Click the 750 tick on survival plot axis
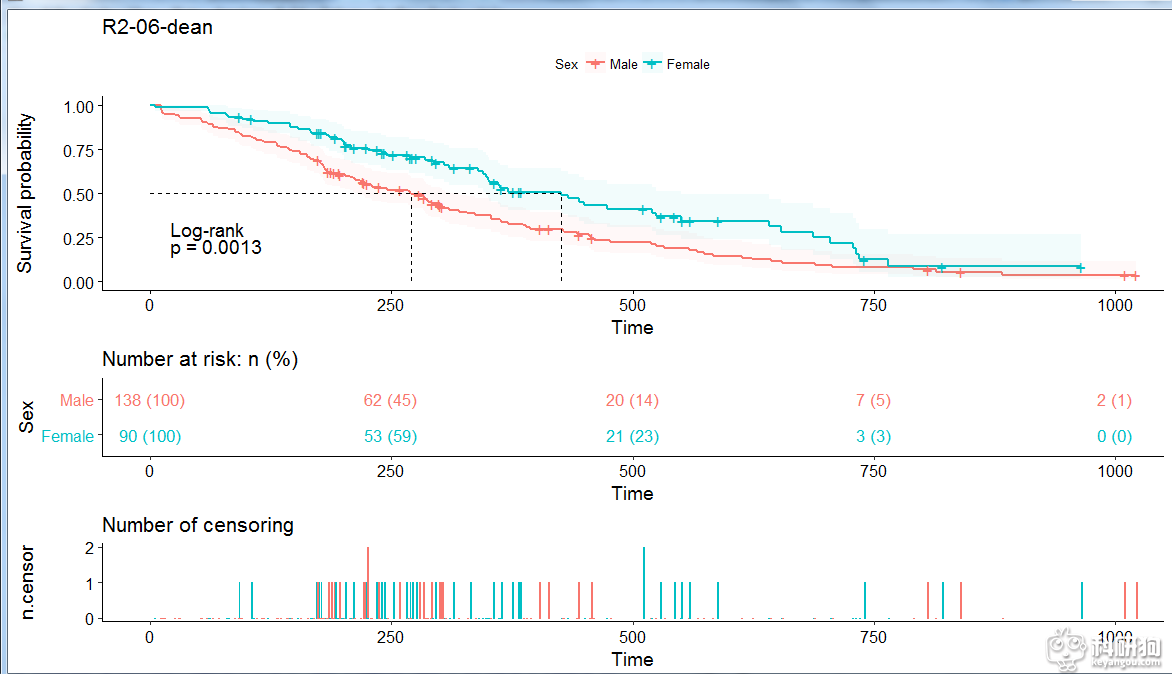Screen dimensions: 1172x674 point(873,306)
